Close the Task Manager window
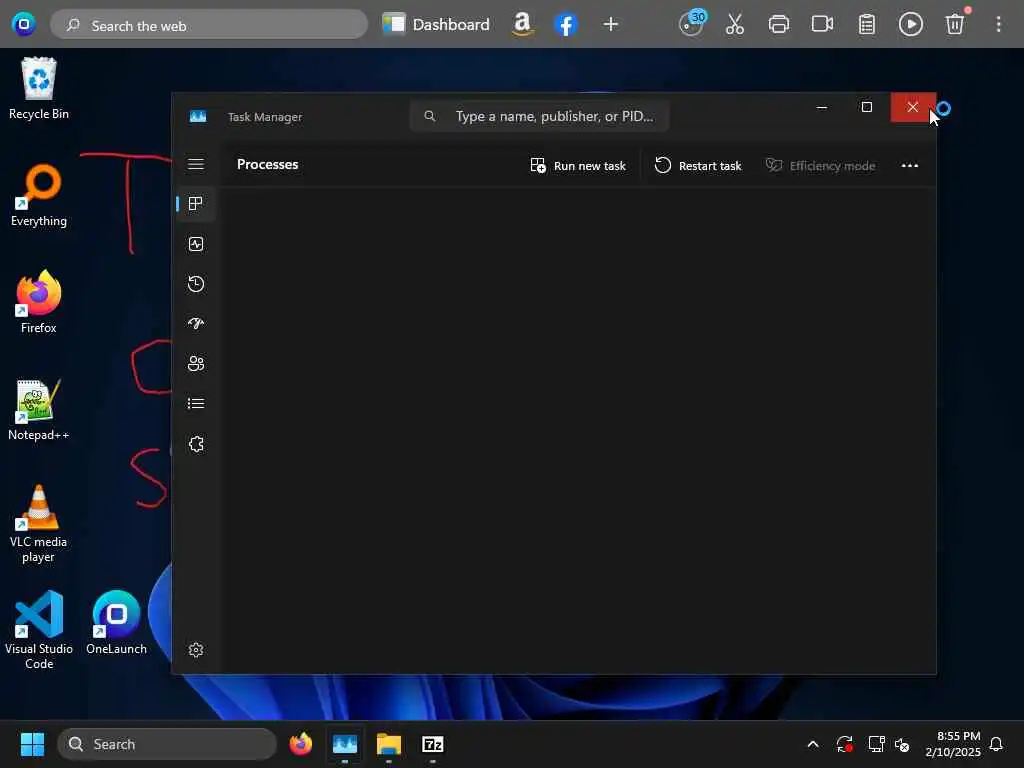Viewport: 1024px width, 768px height. pyautogui.click(x=913, y=107)
